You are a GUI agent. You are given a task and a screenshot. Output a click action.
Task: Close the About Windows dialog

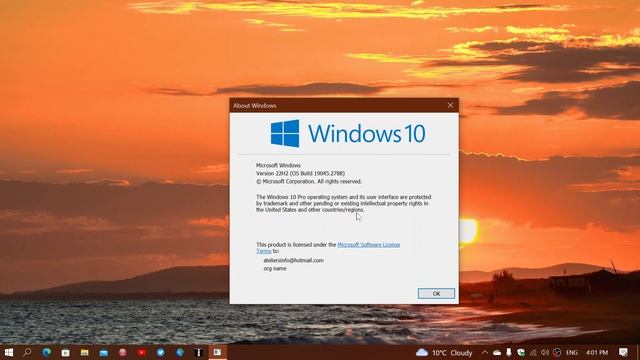(450, 105)
